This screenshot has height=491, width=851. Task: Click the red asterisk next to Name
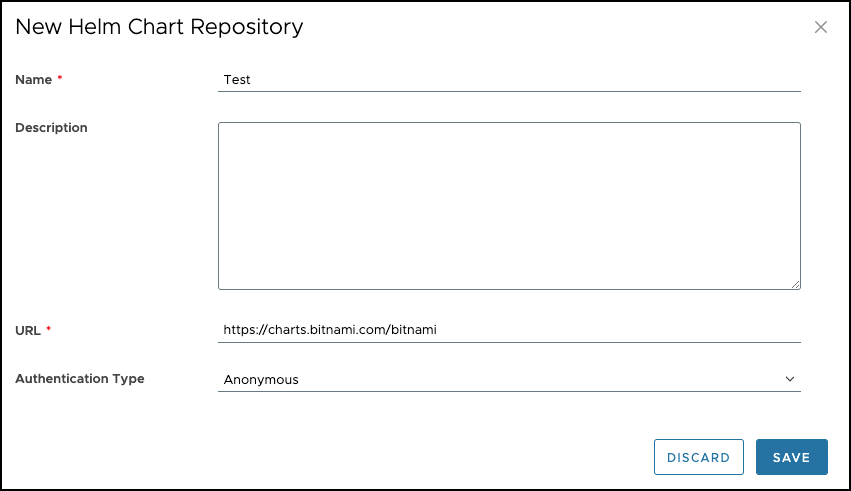click(60, 79)
